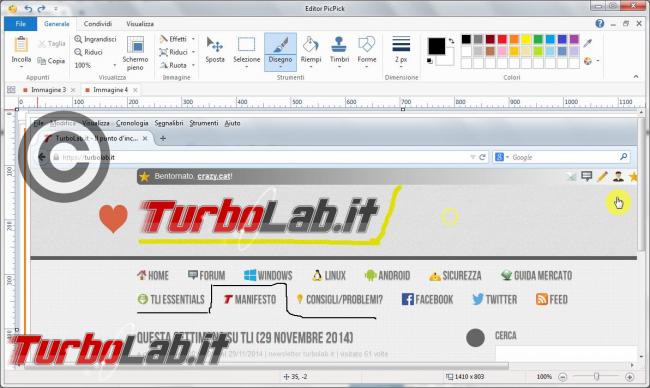Select the eyedropper color picker tool
The image size is (650, 388).
587,43
